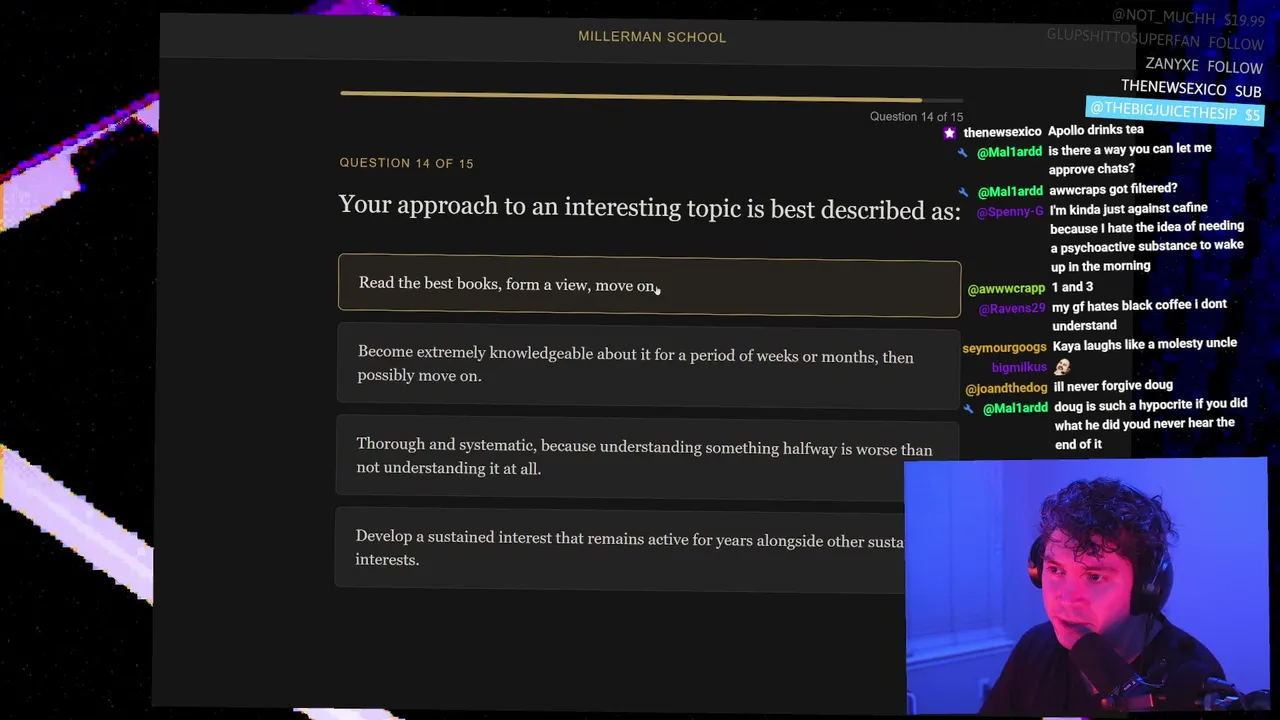1280x720 pixels.
Task: Select "Develop a sustained interest" answer option
Action: (620, 548)
